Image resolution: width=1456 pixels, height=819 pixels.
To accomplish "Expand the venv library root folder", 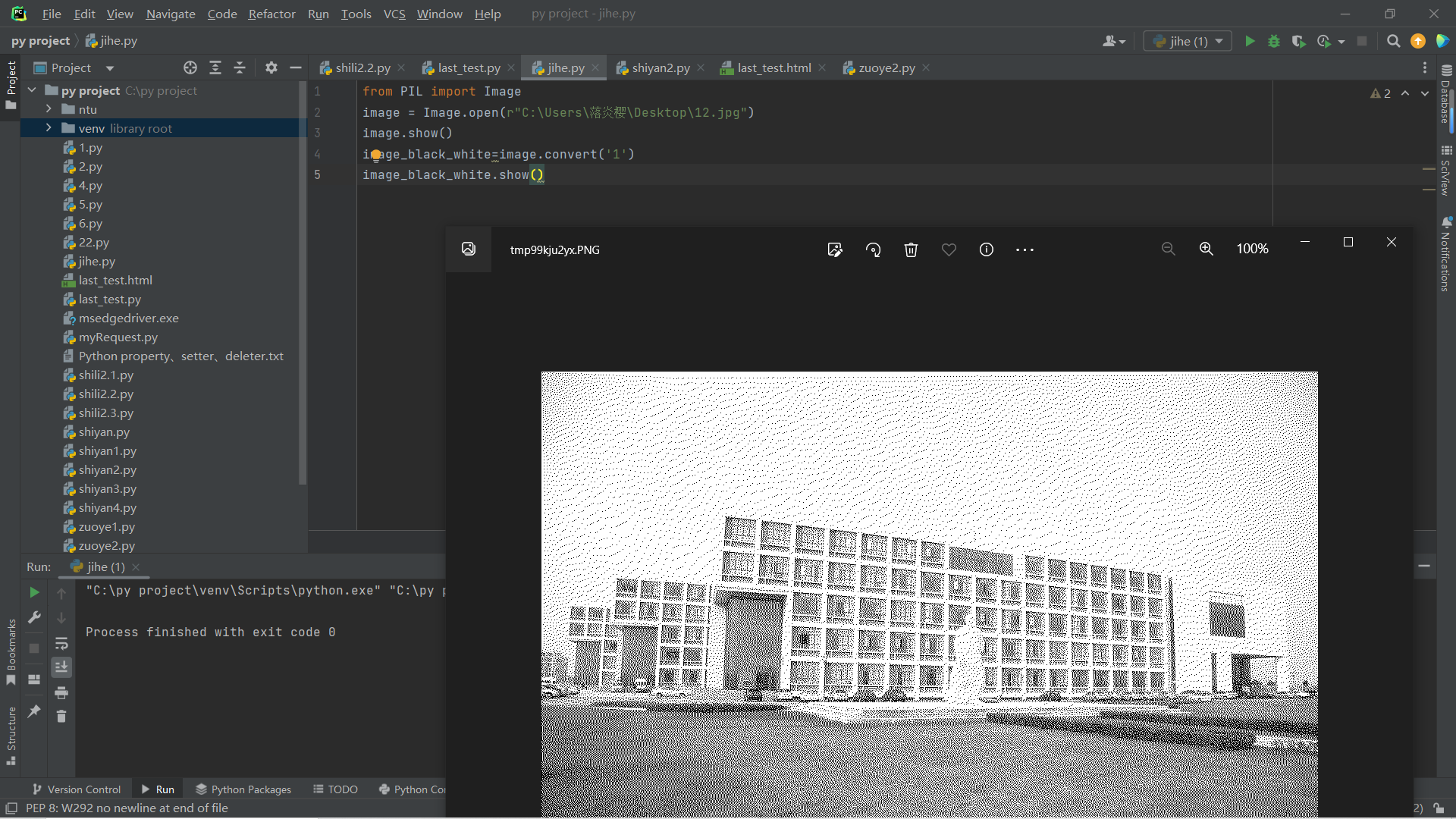I will point(49,128).
